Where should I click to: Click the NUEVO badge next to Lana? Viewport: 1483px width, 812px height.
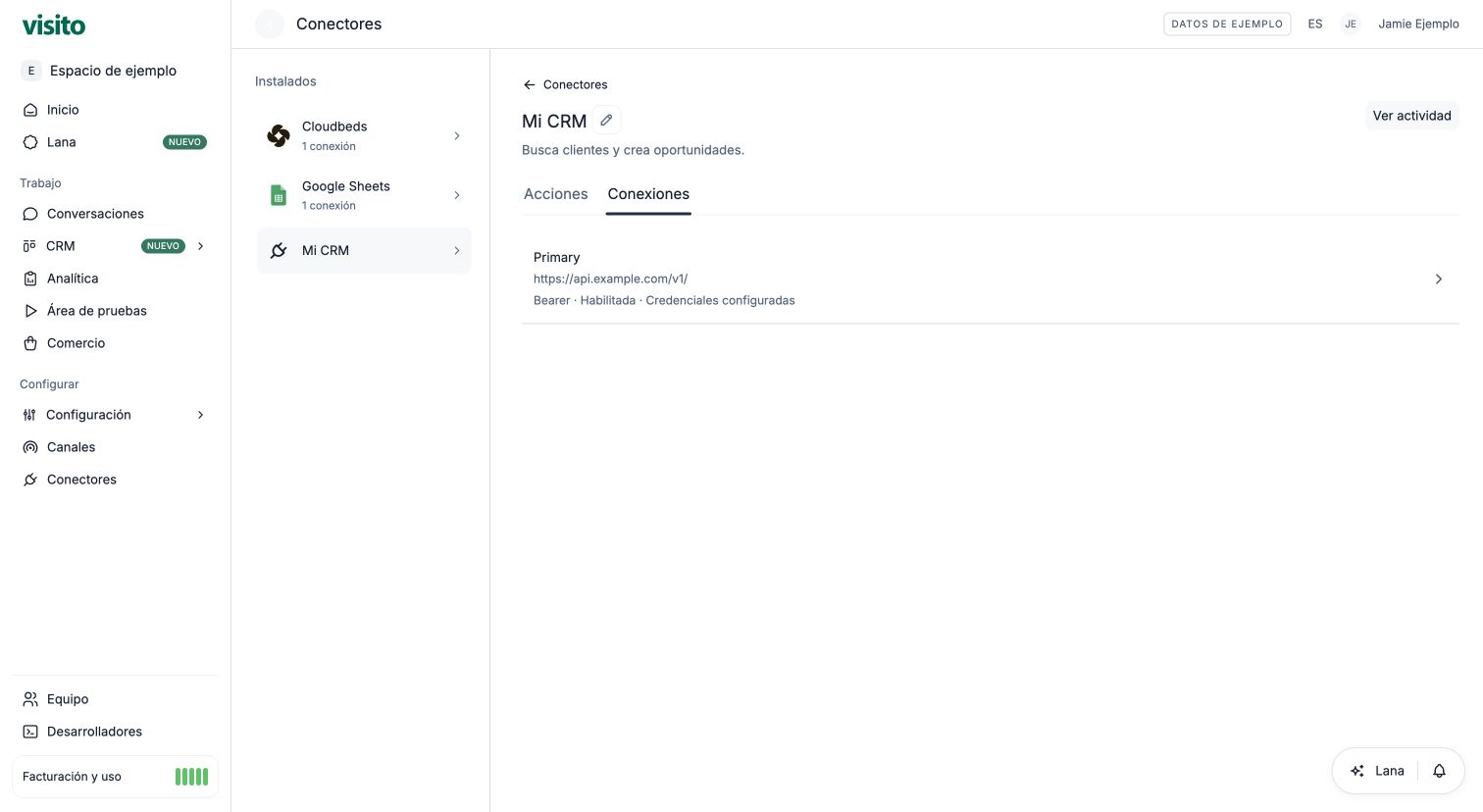(184, 142)
